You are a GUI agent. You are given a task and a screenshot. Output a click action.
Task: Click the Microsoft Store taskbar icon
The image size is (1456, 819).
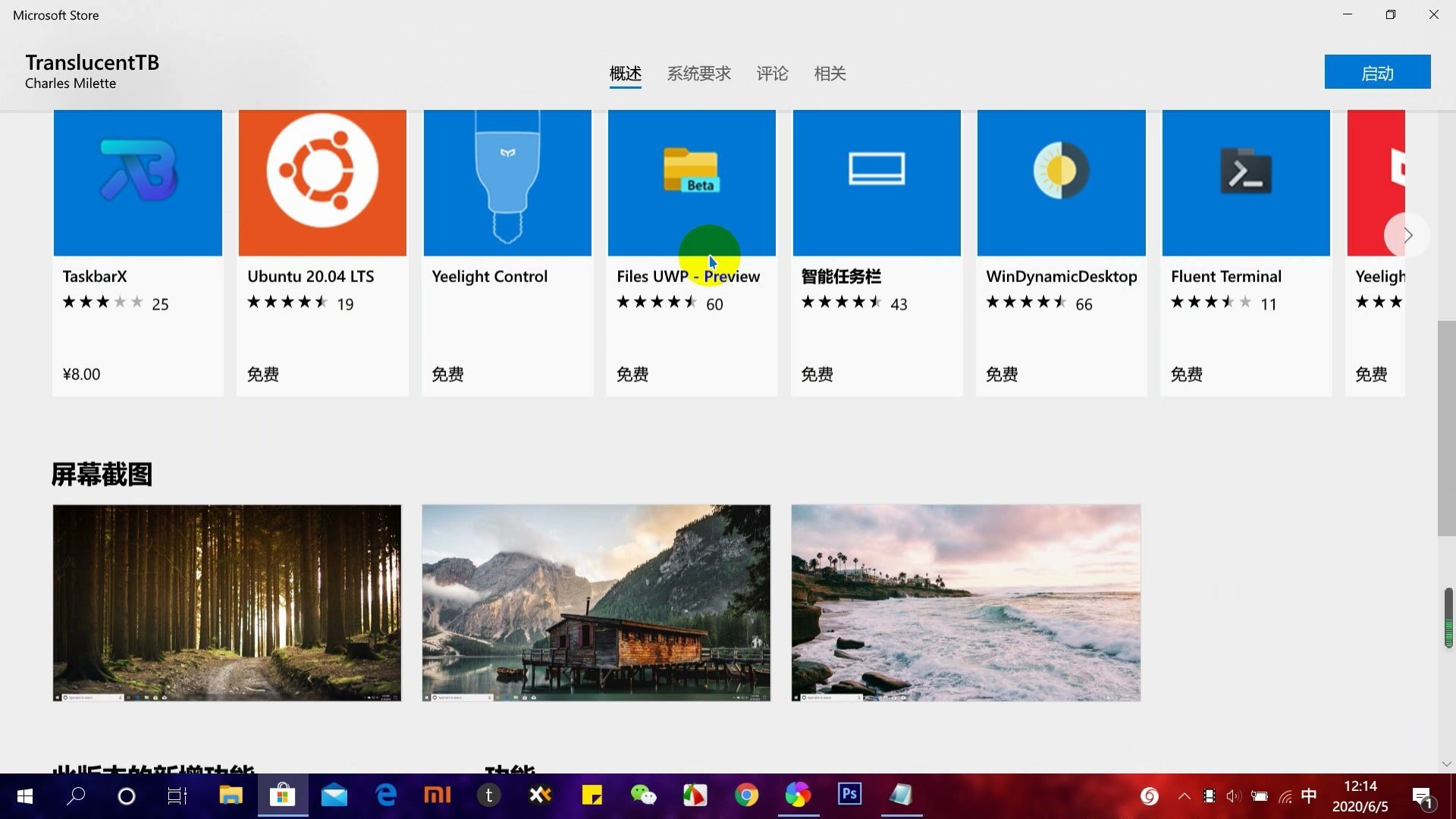pyautogui.click(x=282, y=795)
